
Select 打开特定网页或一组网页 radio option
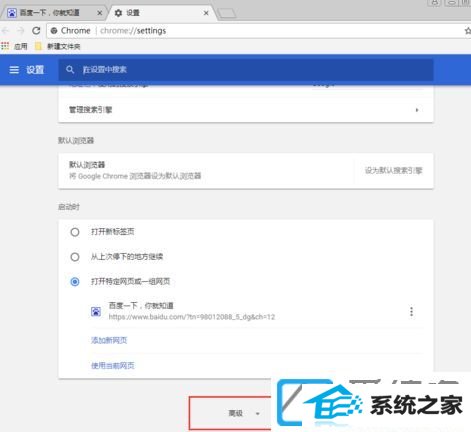(x=75, y=282)
